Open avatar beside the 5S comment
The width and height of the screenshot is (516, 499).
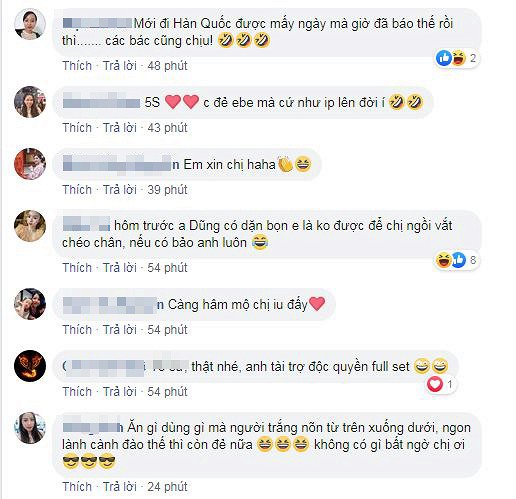[30, 102]
